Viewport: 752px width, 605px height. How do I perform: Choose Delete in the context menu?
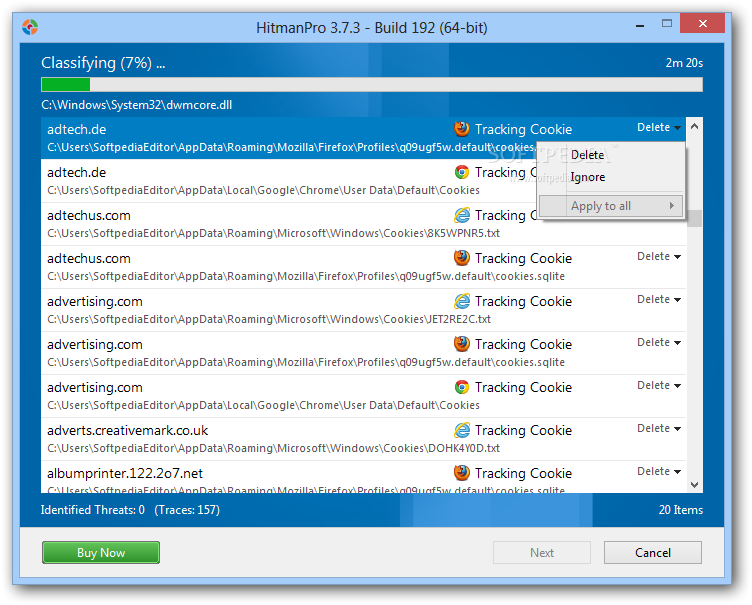pyautogui.click(x=587, y=155)
